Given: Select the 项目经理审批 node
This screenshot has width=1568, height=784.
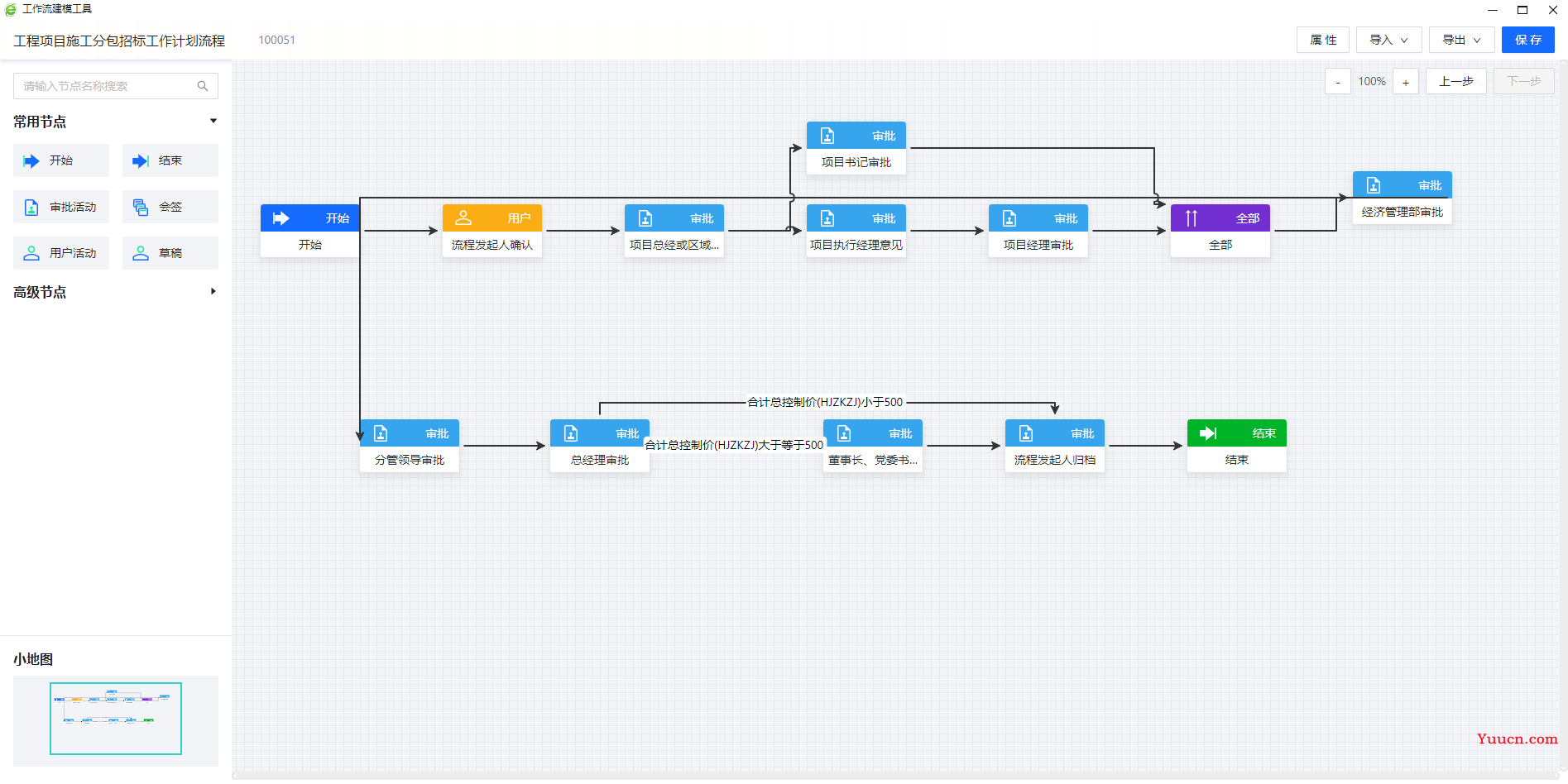Looking at the screenshot, I should tap(1038, 231).
